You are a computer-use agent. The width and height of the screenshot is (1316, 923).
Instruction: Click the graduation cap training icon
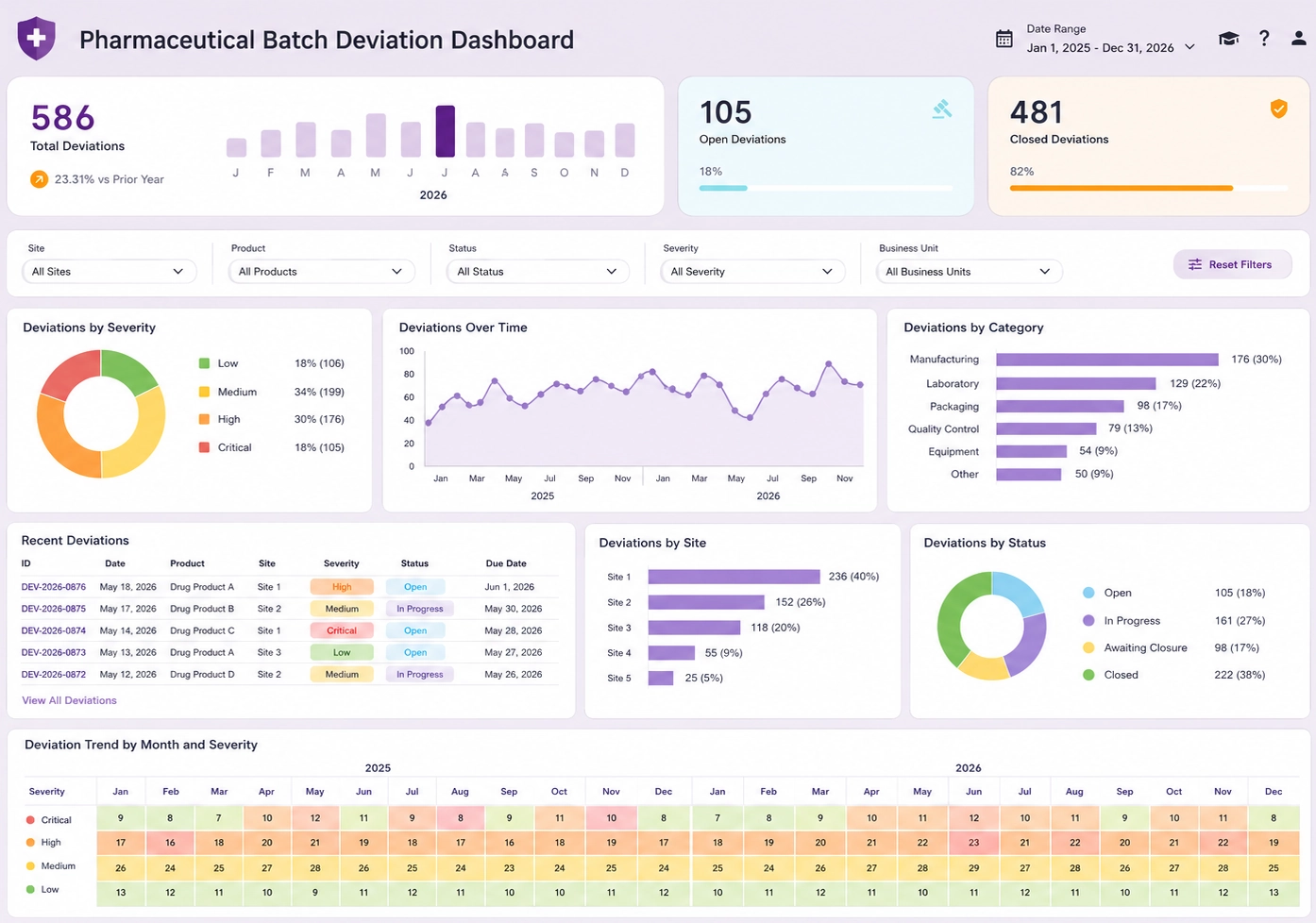point(1228,39)
